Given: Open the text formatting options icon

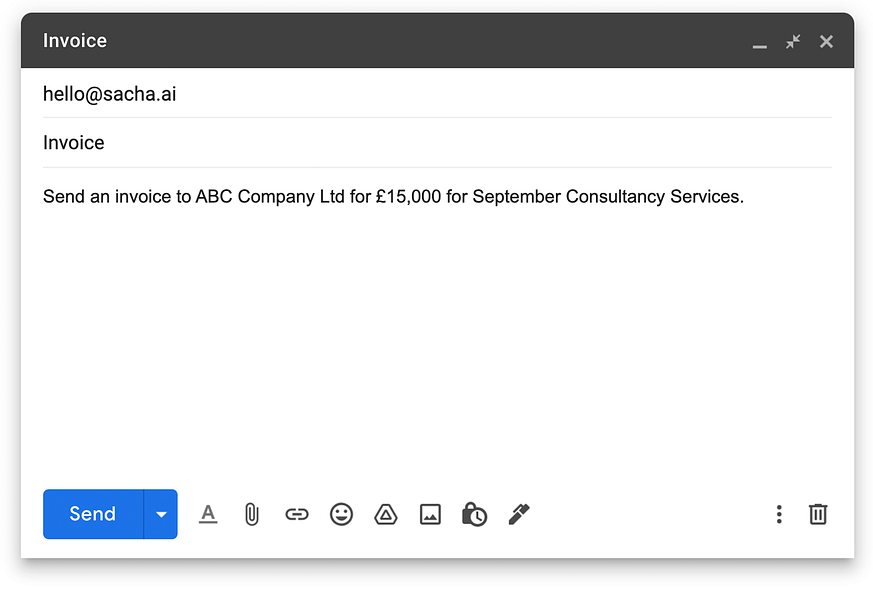Looking at the screenshot, I should pos(208,514).
